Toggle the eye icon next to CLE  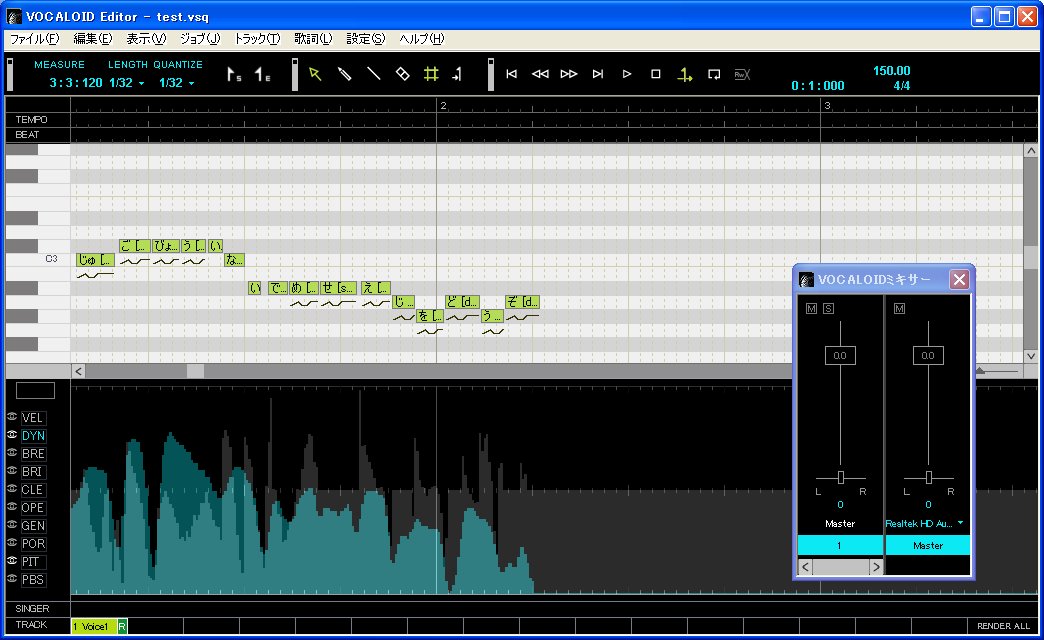pyautogui.click(x=12, y=489)
